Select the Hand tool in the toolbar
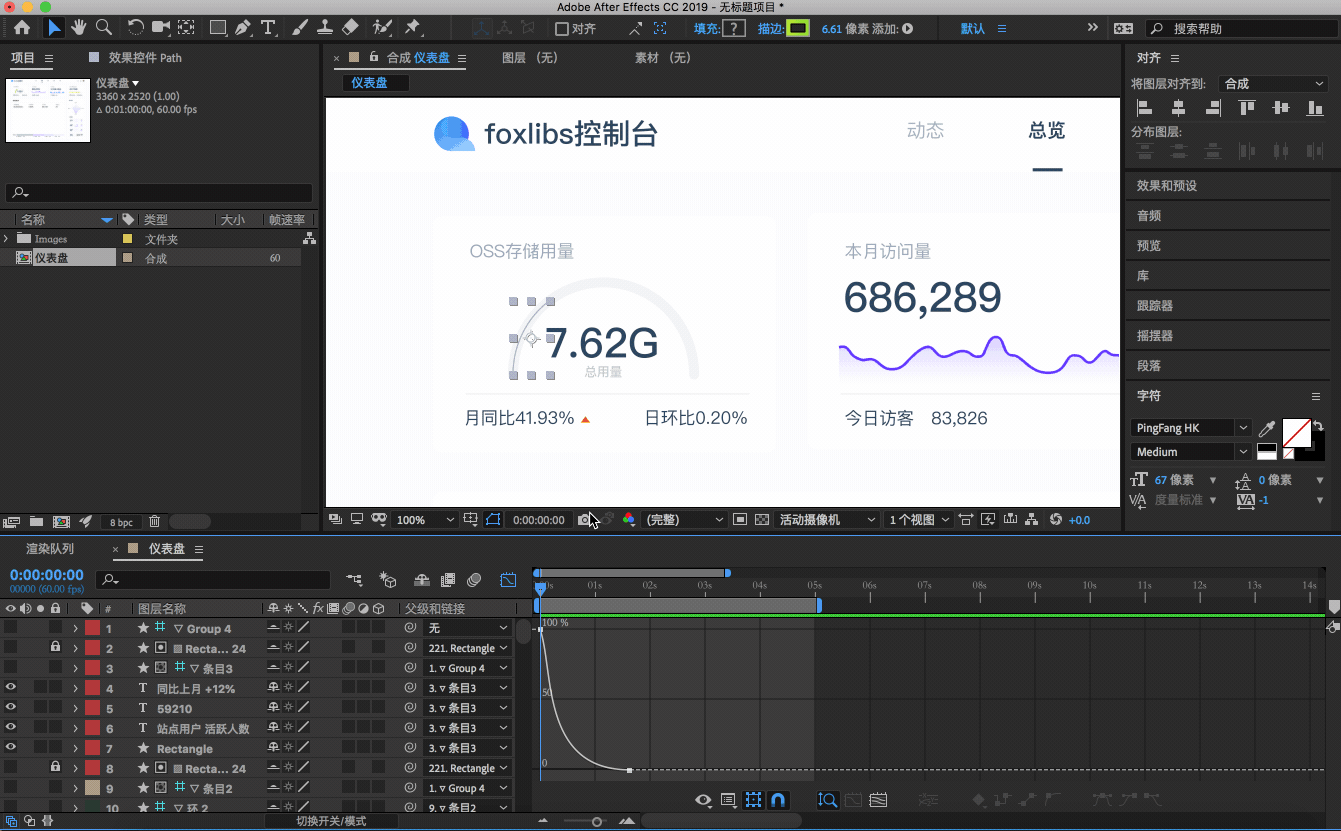This screenshot has width=1341, height=831. [77, 27]
